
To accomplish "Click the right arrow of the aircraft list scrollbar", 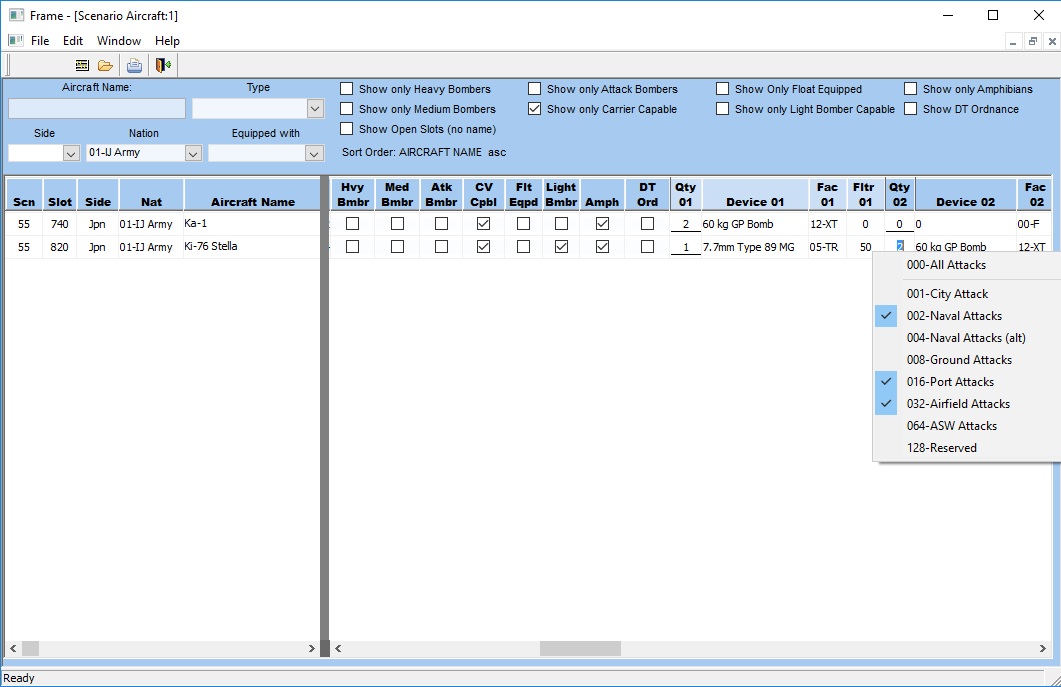I will click(311, 648).
